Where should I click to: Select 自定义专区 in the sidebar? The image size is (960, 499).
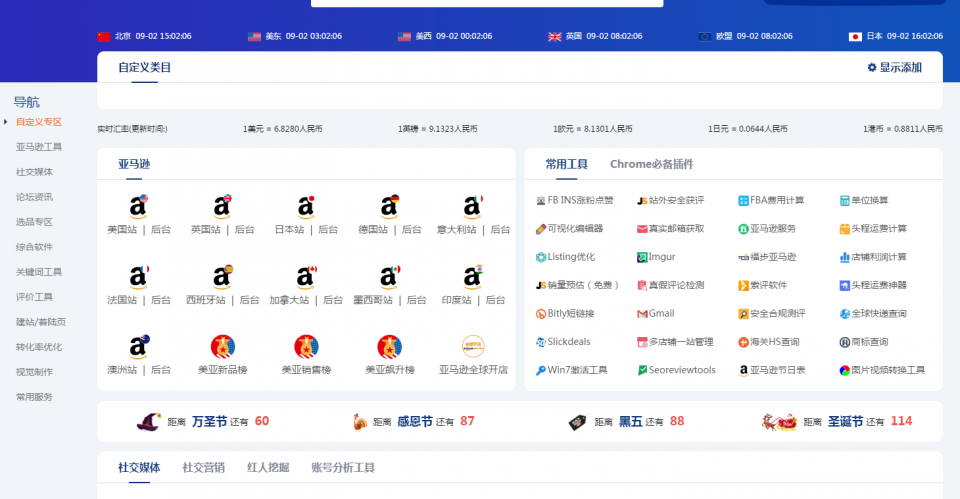(x=39, y=122)
